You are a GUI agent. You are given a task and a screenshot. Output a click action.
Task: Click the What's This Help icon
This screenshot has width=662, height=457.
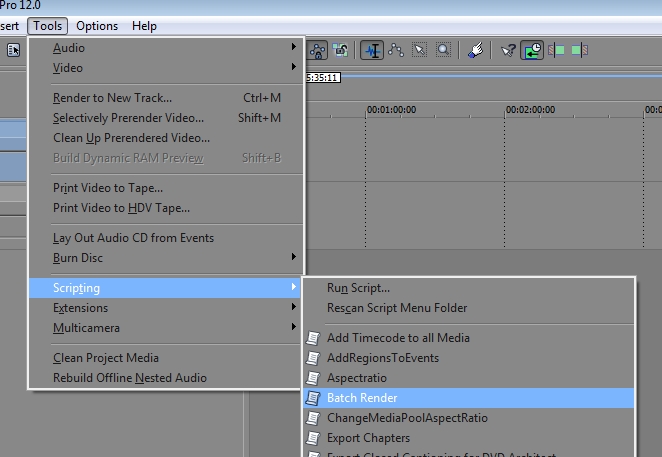[509, 50]
